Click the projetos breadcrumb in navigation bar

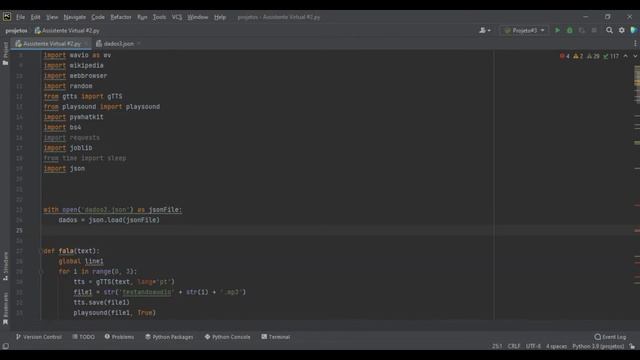16,31
